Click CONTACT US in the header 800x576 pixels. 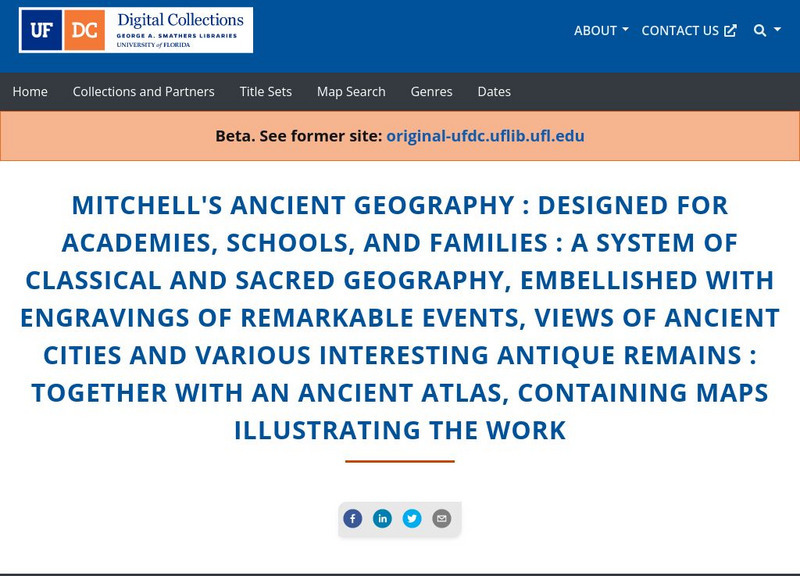click(682, 30)
